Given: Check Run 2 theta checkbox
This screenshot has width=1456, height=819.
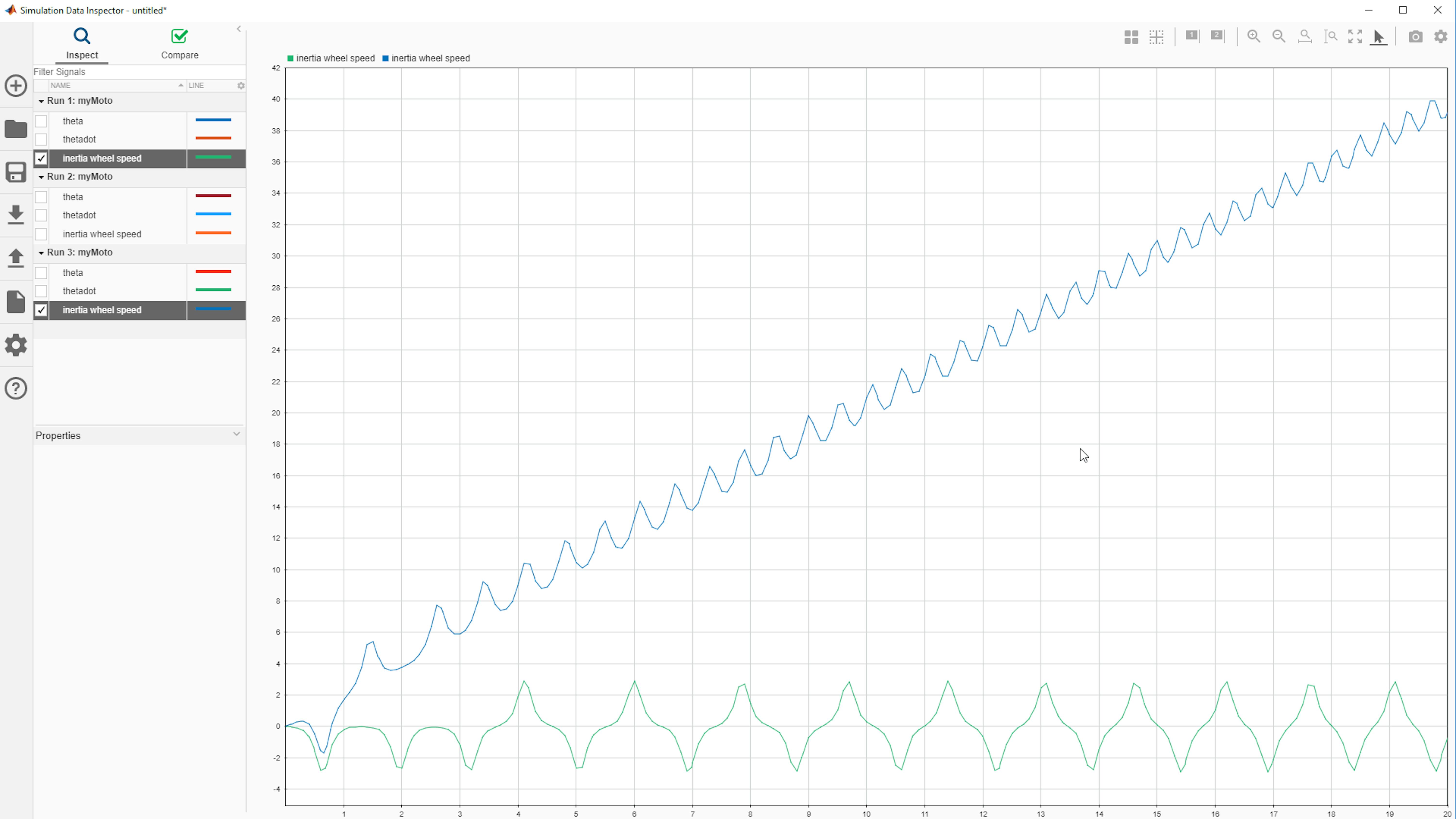Looking at the screenshot, I should [x=41, y=197].
